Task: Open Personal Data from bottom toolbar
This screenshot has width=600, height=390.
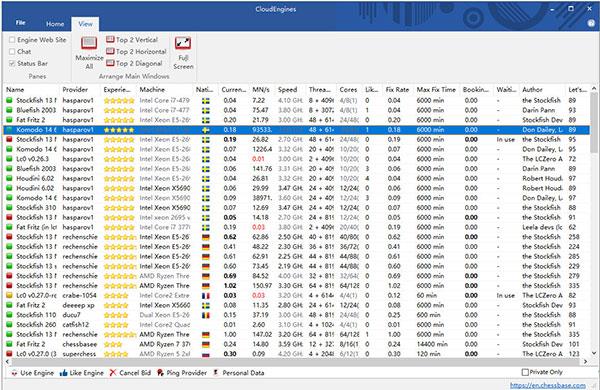Action: pos(238,373)
